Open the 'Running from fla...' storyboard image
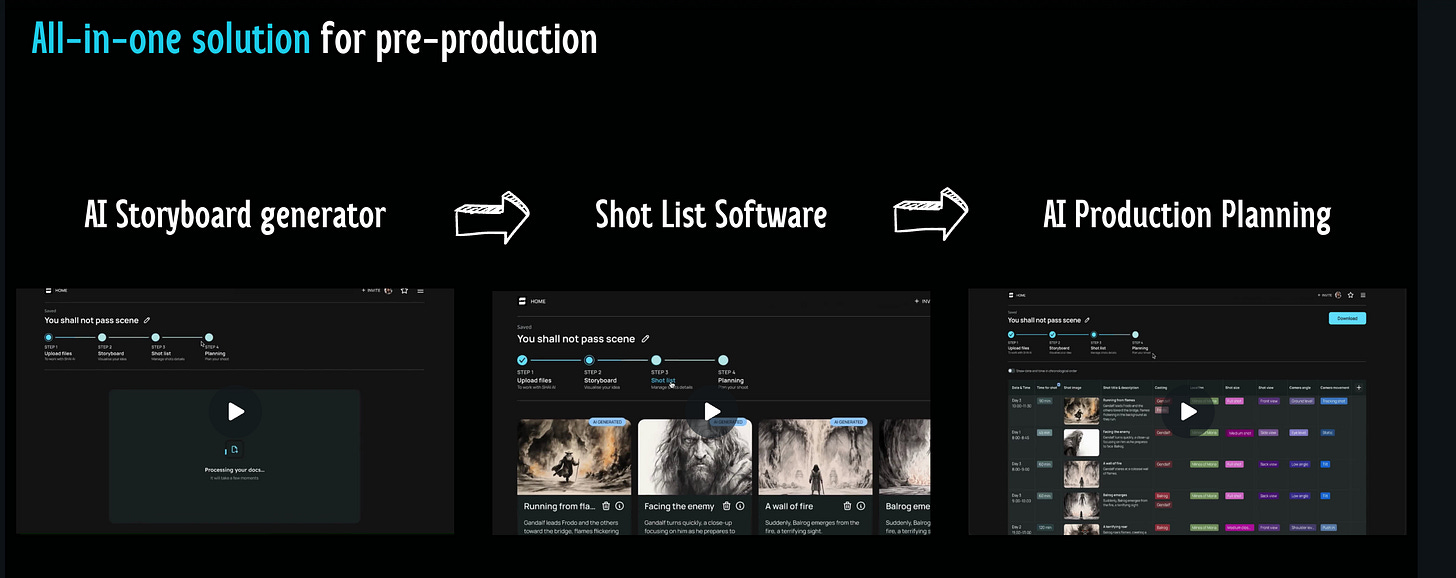Image resolution: width=1456 pixels, height=578 pixels. click(x=574, y=456)
